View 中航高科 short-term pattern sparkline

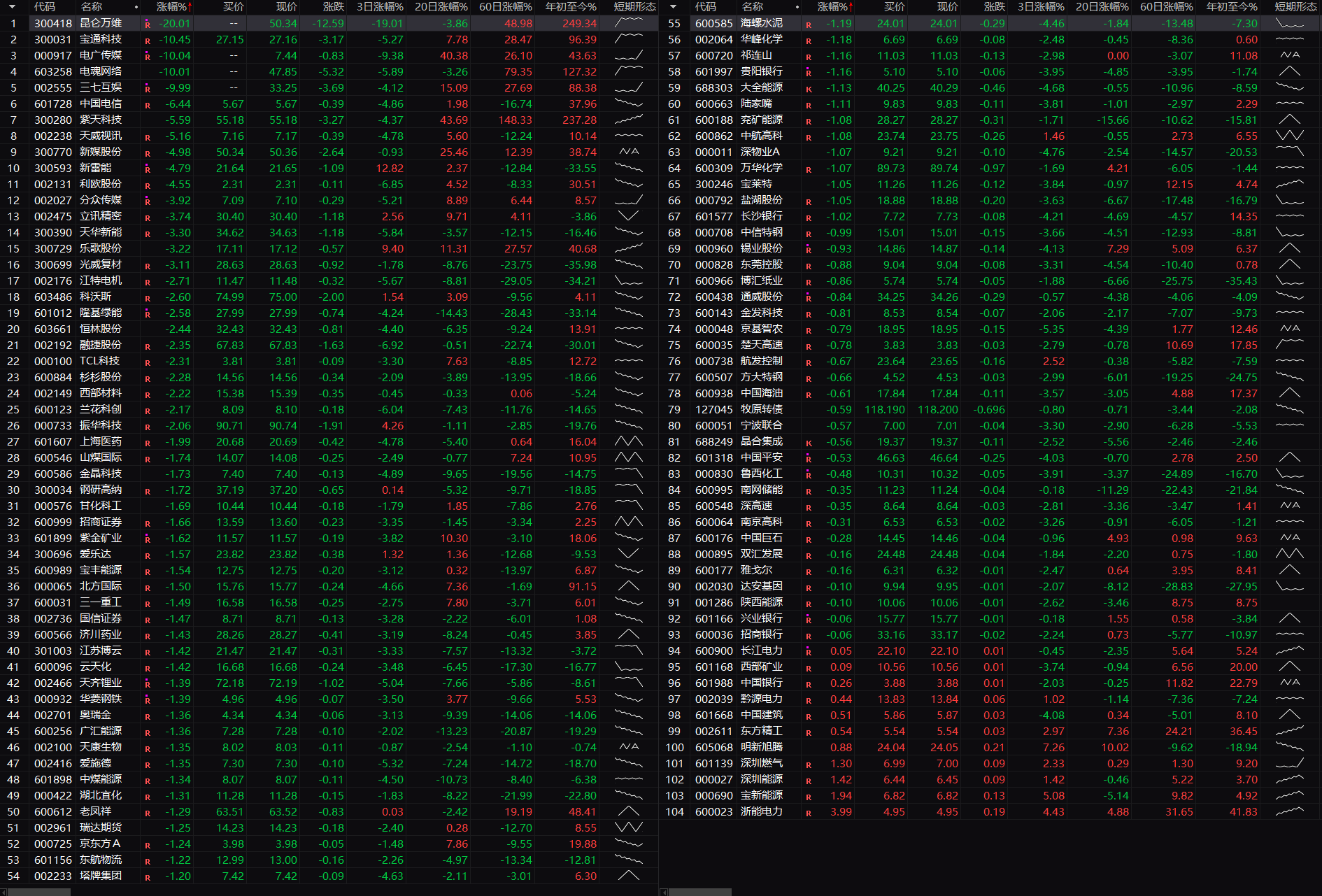tap(1290, 136)
